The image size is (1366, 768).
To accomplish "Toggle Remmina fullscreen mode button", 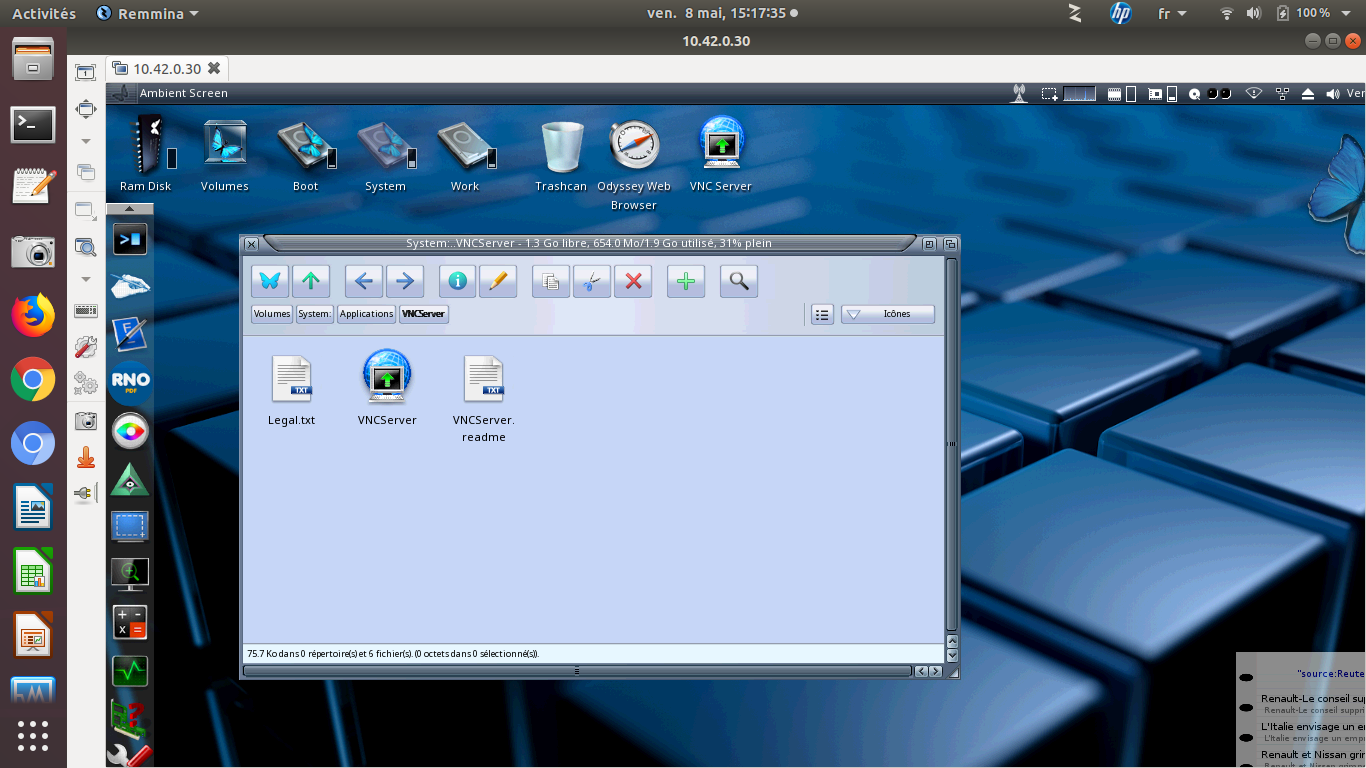I will [x=86, y=108].
